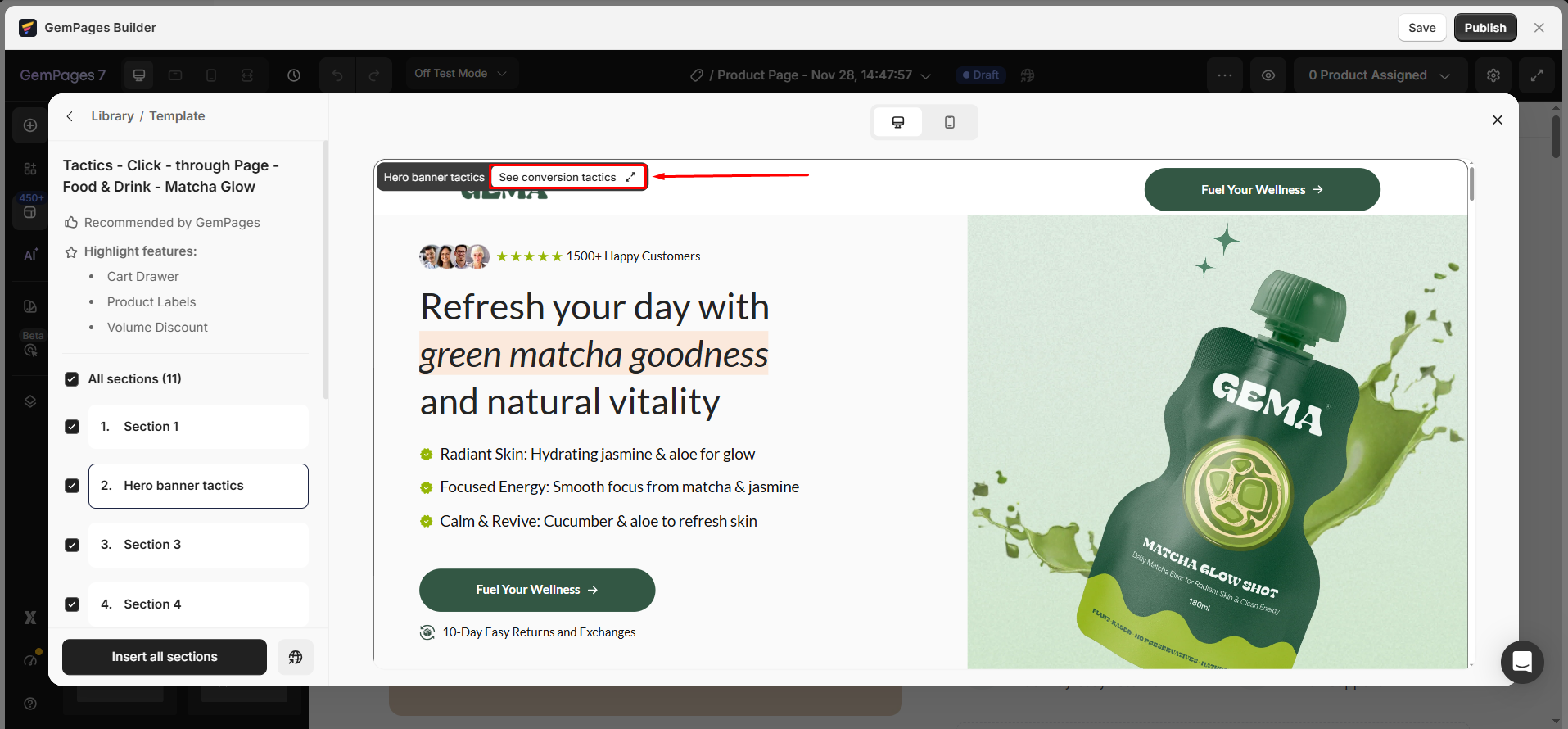The image size is (1568, 729).
Task: Open the 450+ templates library sidebar icon
Action: pos(30,212)
